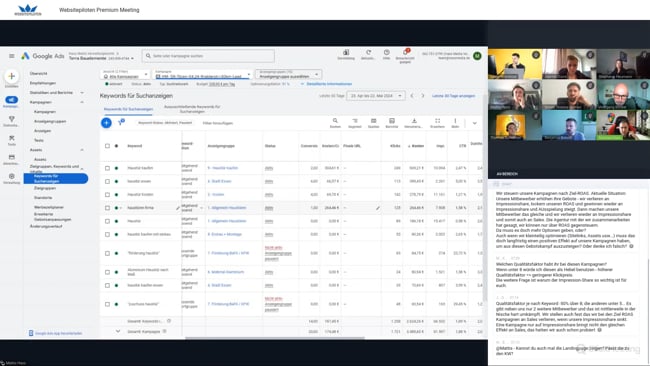Viewport: 650px width, 366px height.
Task: Switch to Ausschließende Keywords für Suchanzeigen tab
Action: [192, 109]
